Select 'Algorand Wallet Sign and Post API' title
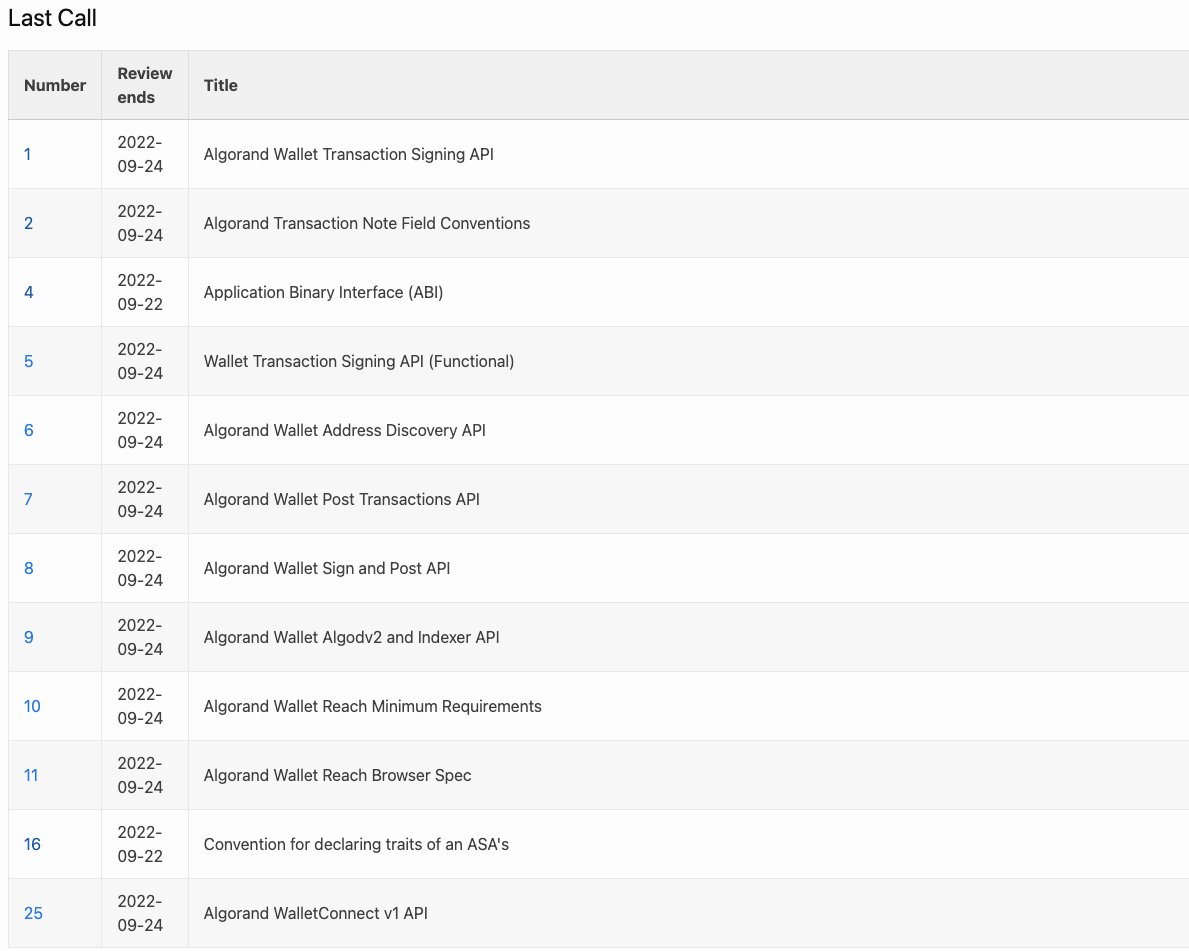This screenshot has height=951, width=1189. pos(327,569)
